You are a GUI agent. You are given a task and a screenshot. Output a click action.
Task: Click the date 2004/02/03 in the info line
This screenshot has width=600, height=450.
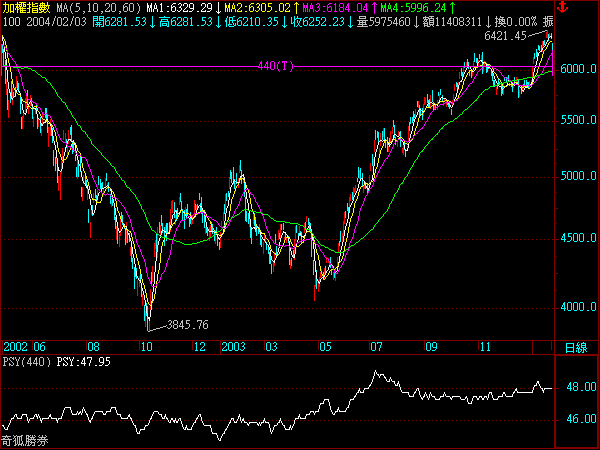(57, 22)
